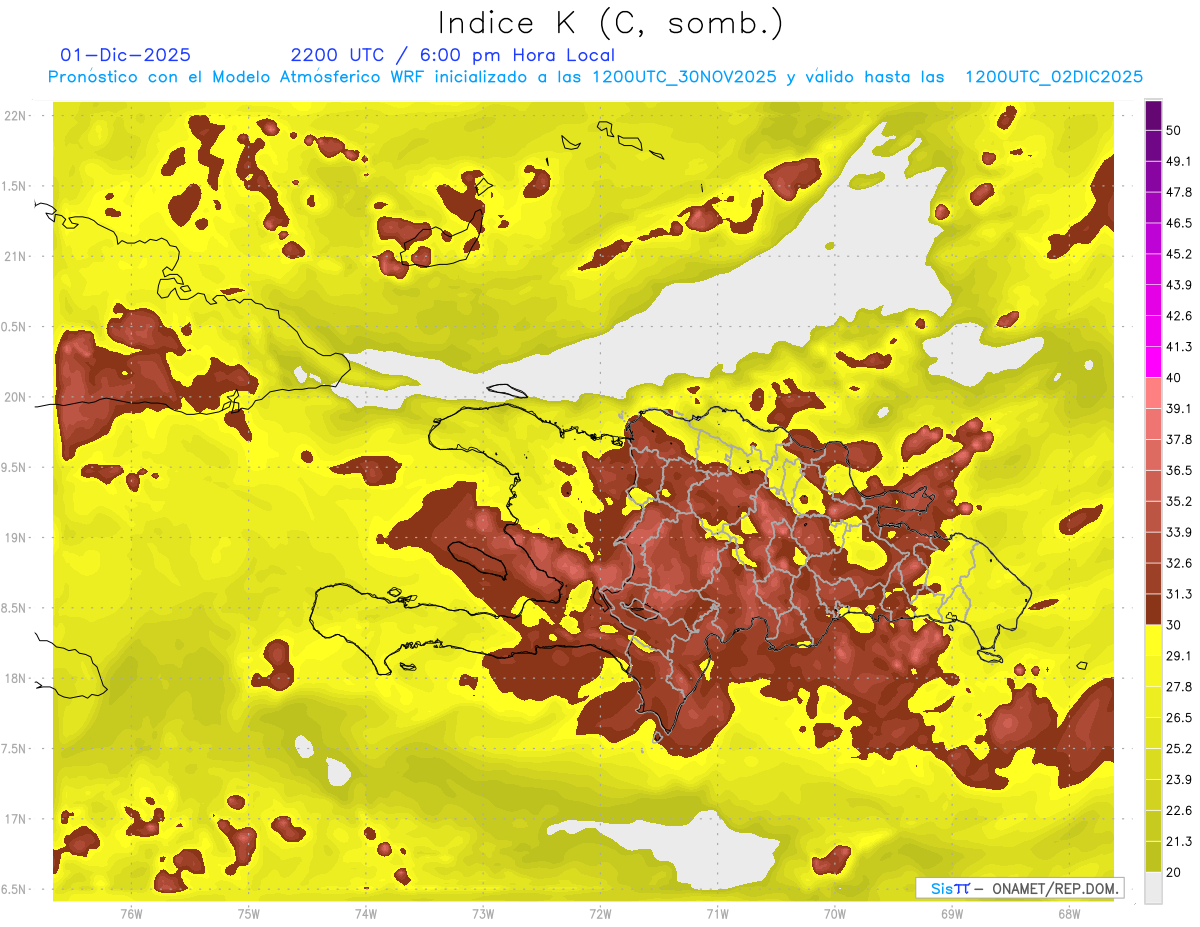
Task: Click the title 'Indice K (C, somb.)'
Action: coord(611,24)
